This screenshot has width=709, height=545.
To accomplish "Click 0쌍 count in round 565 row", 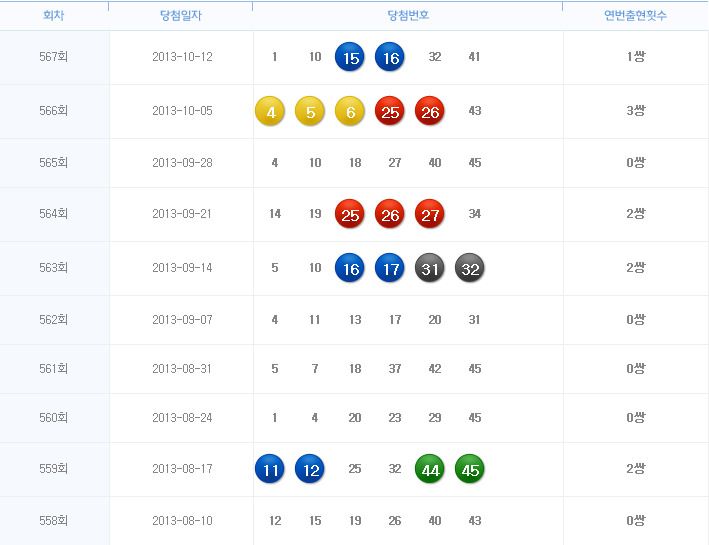I will (636, 162).
